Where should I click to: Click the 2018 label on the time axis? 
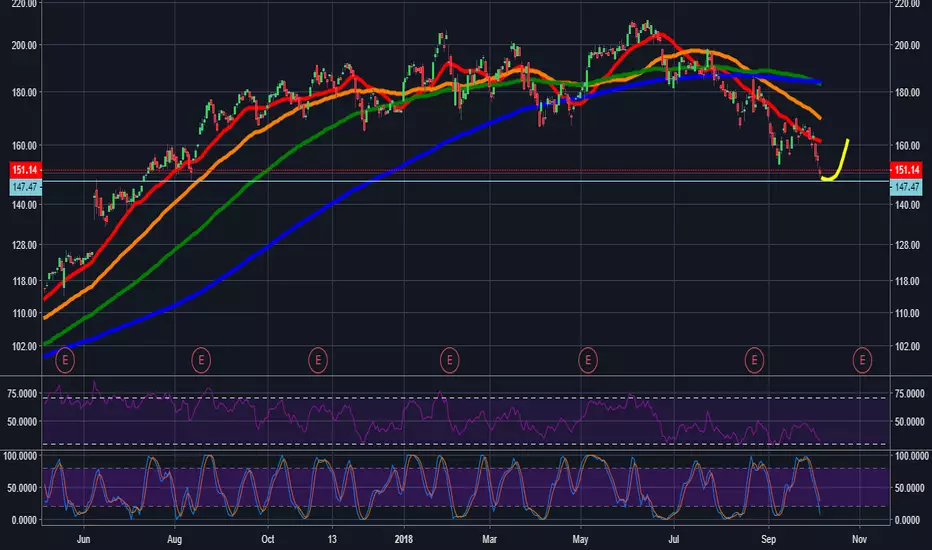[404, 539]
